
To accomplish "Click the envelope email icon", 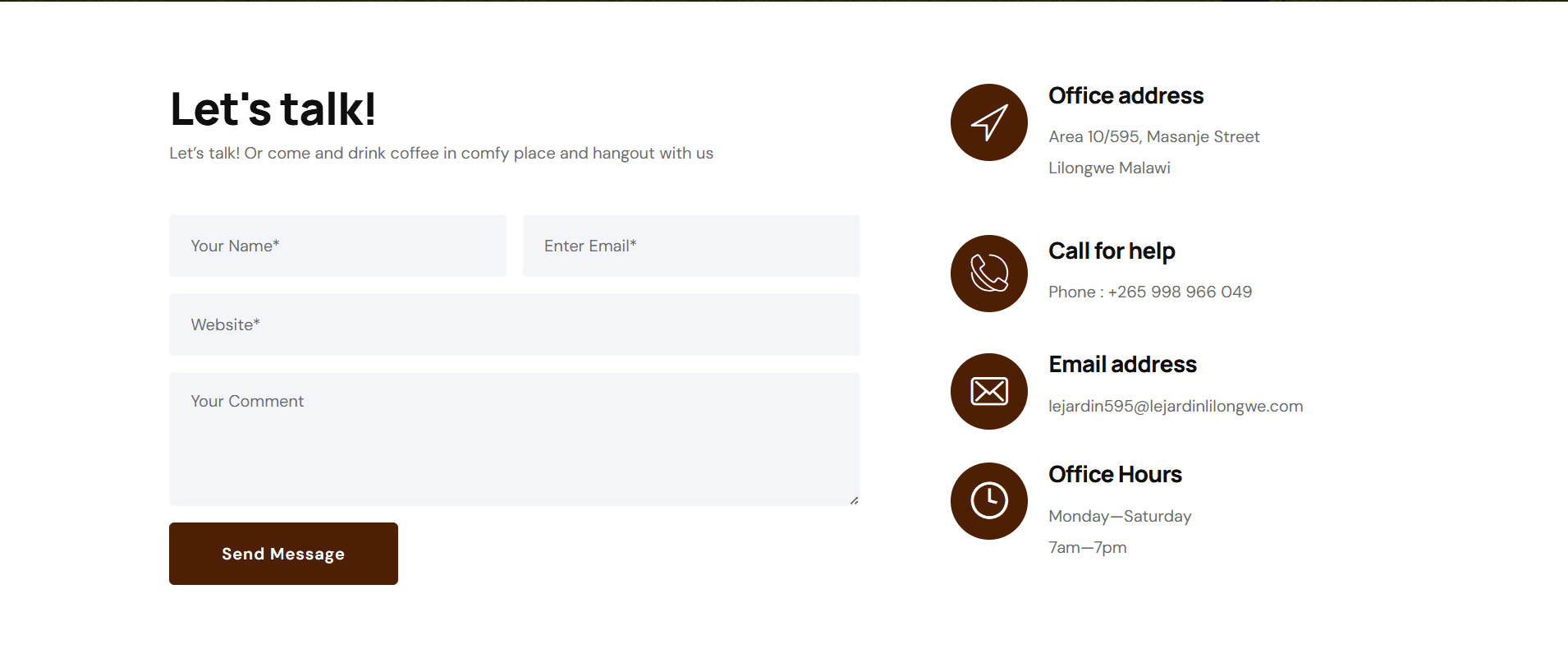I will [x=988, y=391].
